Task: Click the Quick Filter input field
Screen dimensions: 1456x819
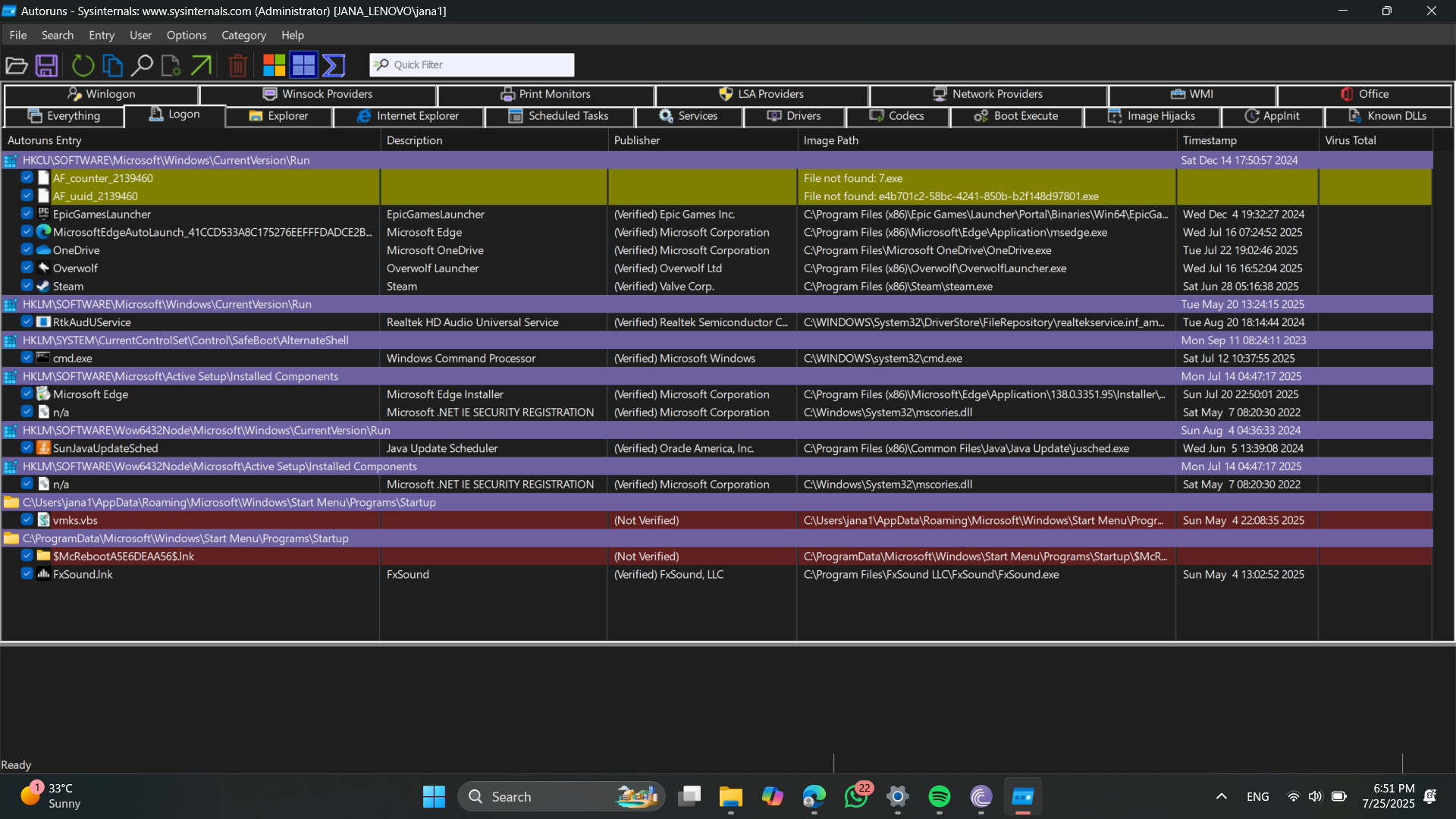Action: pyautogui.click(x=472, y=64)
